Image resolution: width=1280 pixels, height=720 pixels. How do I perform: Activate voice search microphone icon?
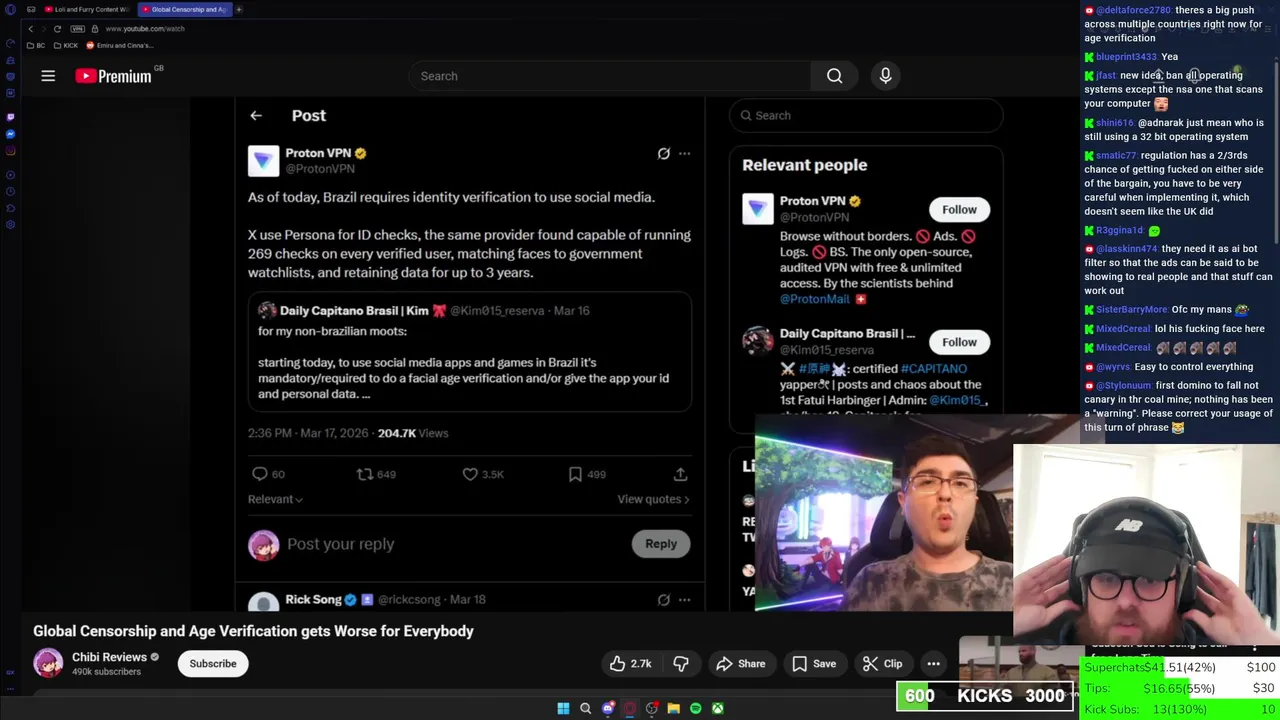tap(885, 76)
